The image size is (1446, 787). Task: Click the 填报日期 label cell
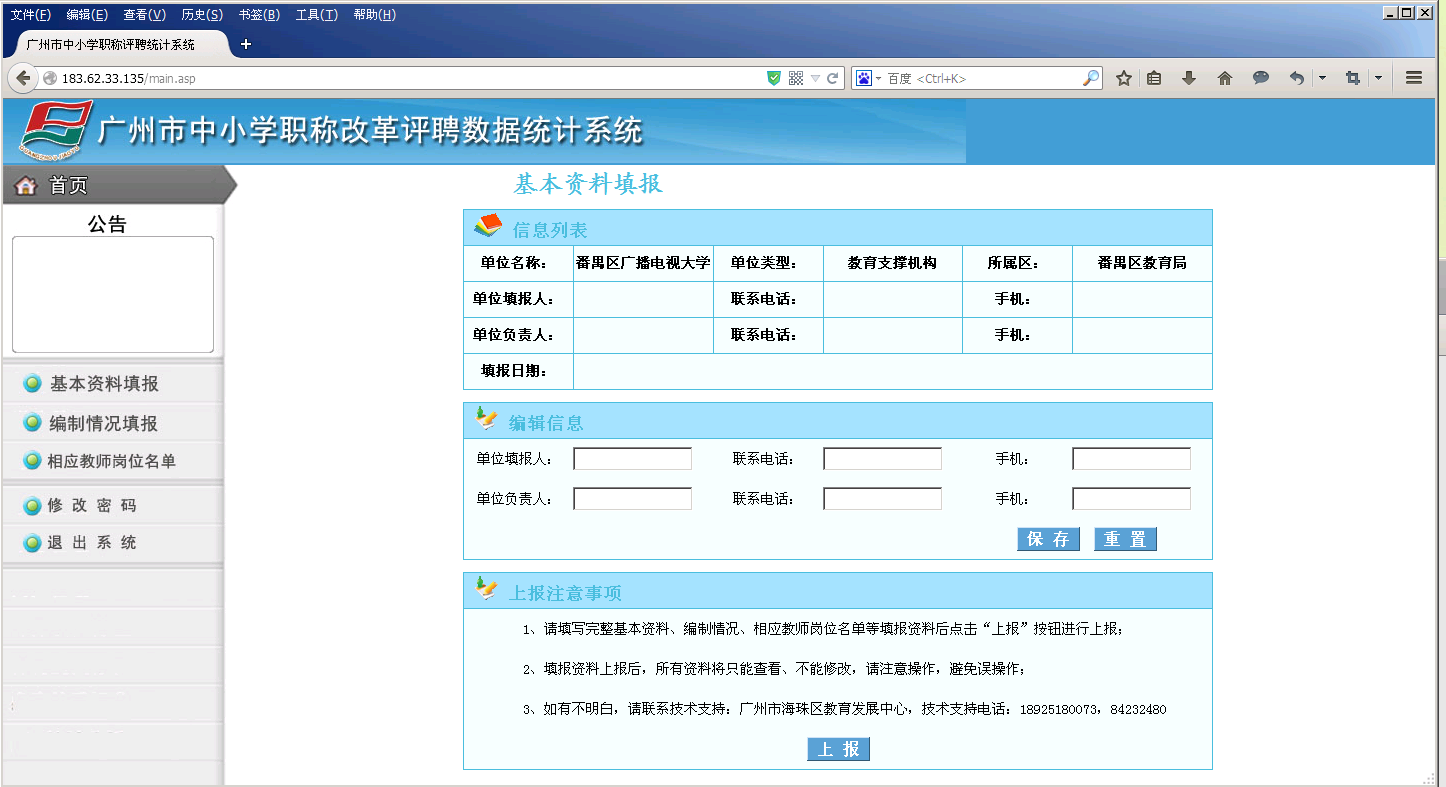(x=518, y=371)
